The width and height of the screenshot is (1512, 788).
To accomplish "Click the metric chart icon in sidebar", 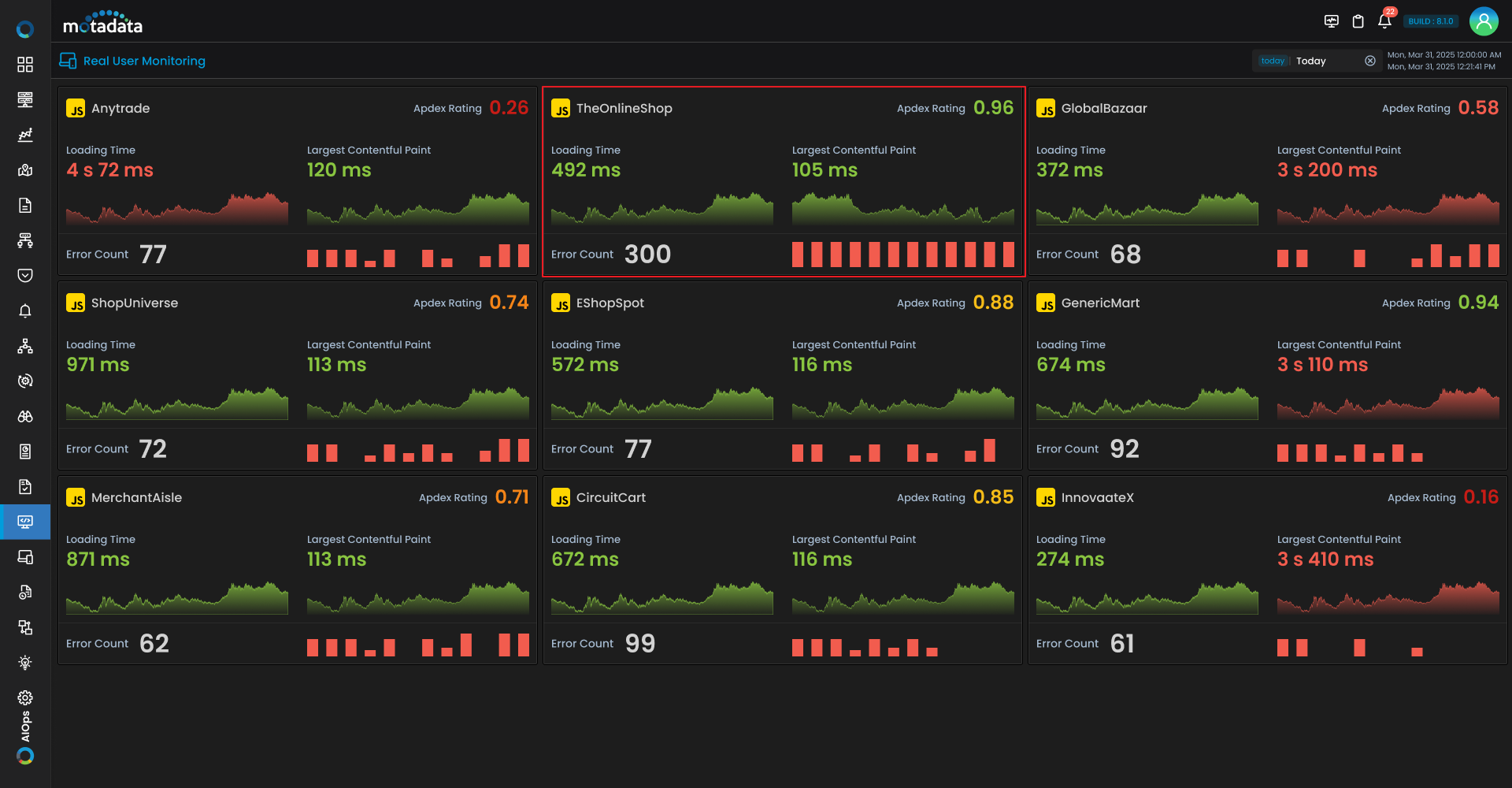I will coord(25,135).
